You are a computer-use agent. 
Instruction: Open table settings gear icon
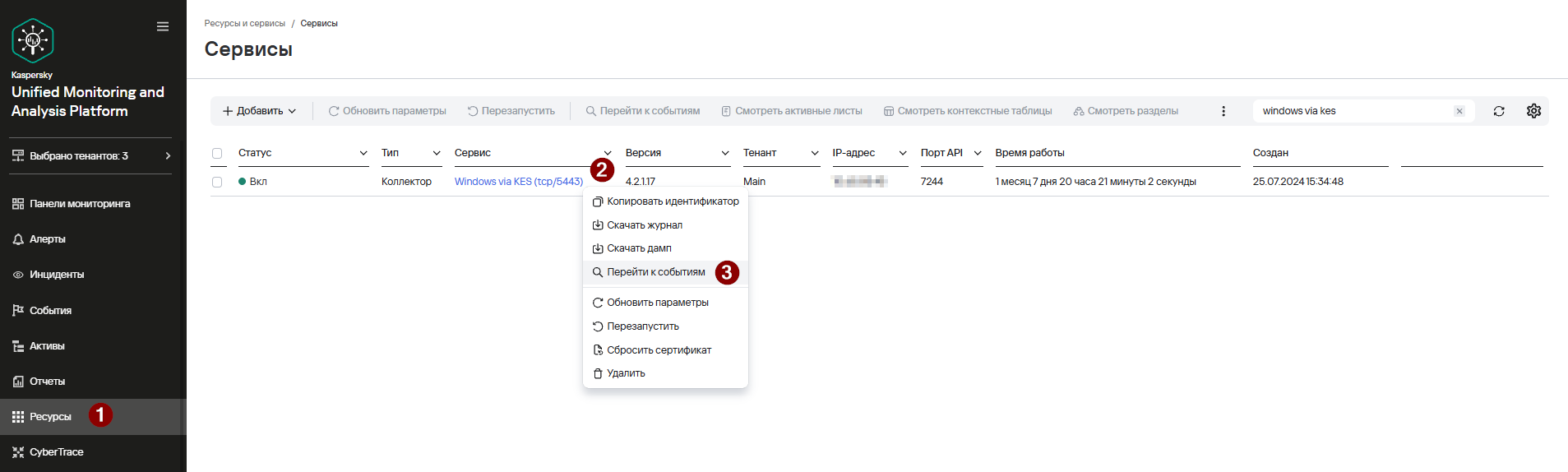point(1533,111)
